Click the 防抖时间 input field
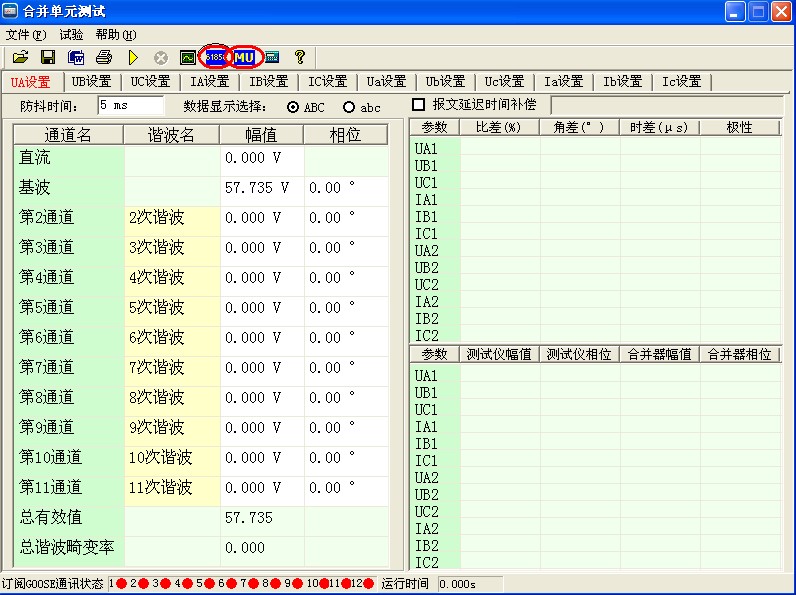Viewport: 796px width, 595px height. tap(130, 105)
